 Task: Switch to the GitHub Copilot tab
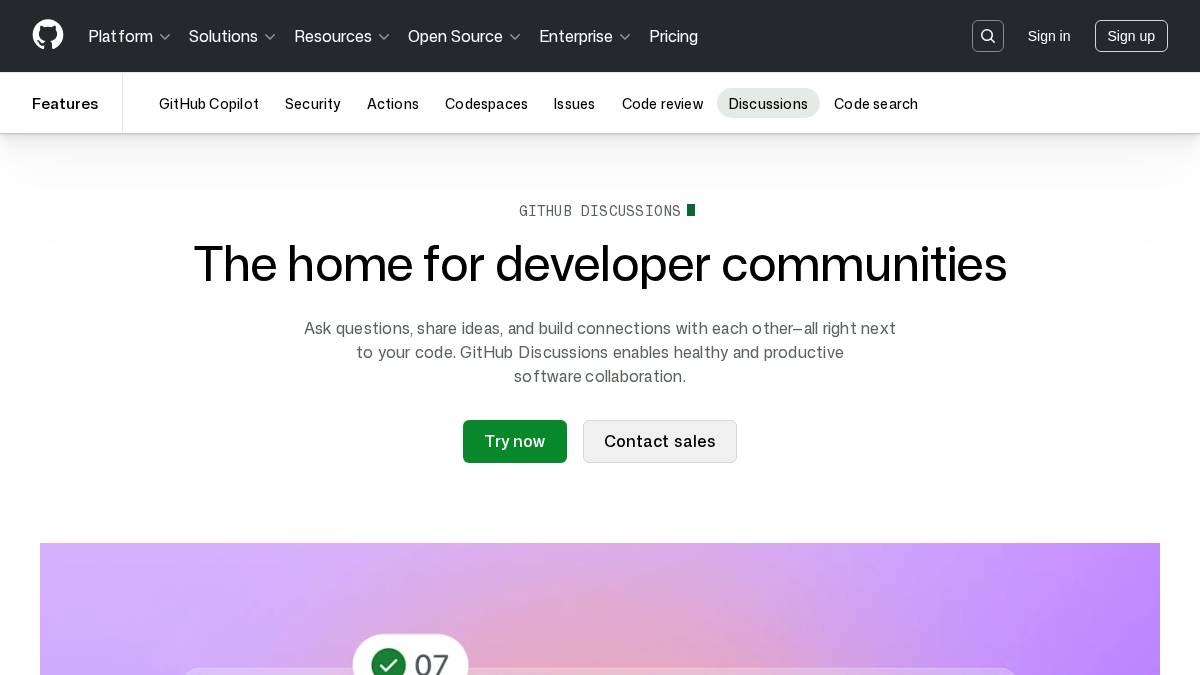[x=209, y=103]
